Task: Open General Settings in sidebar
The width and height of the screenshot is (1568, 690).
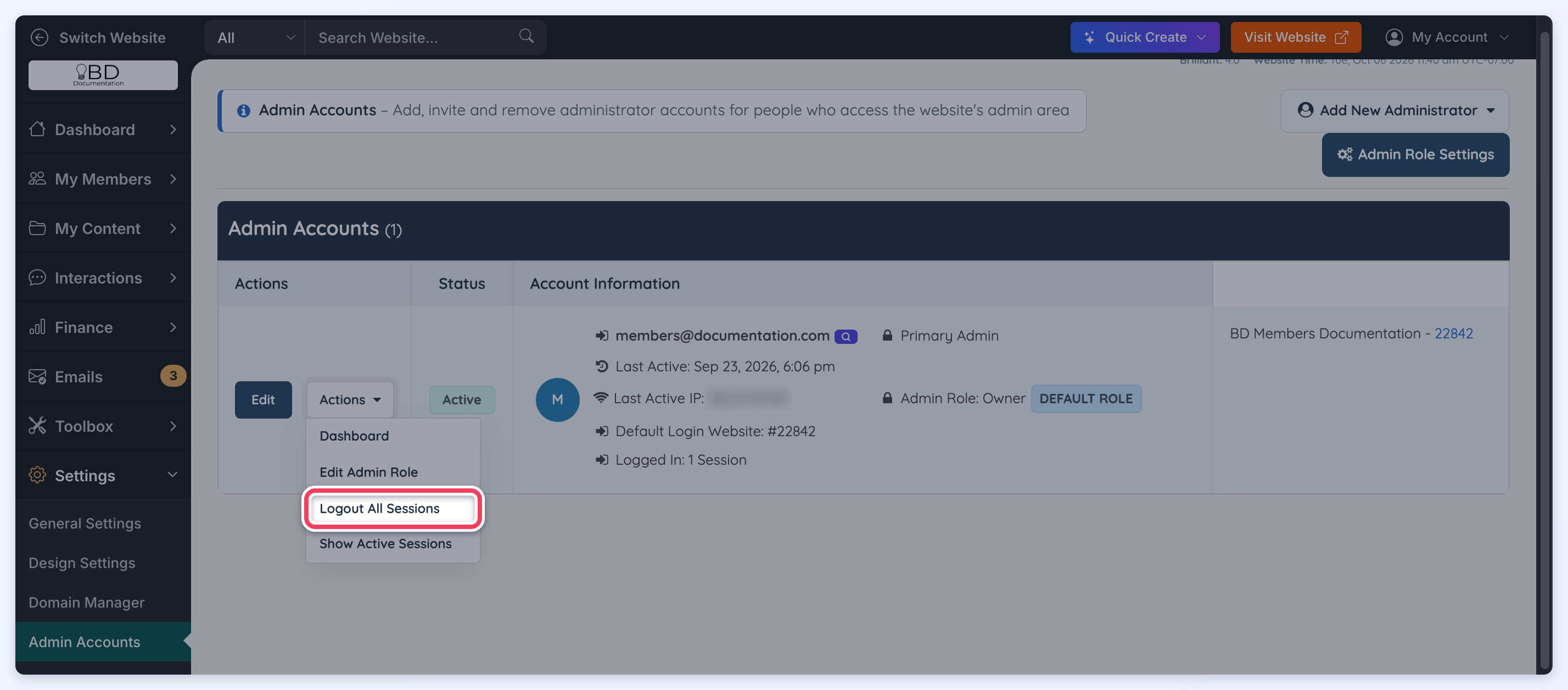Action: click(85, 523)
